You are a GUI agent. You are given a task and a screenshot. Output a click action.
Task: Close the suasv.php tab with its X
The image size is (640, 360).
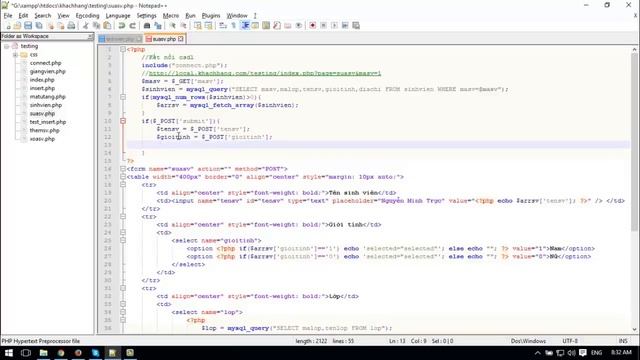tap(180, 39)
